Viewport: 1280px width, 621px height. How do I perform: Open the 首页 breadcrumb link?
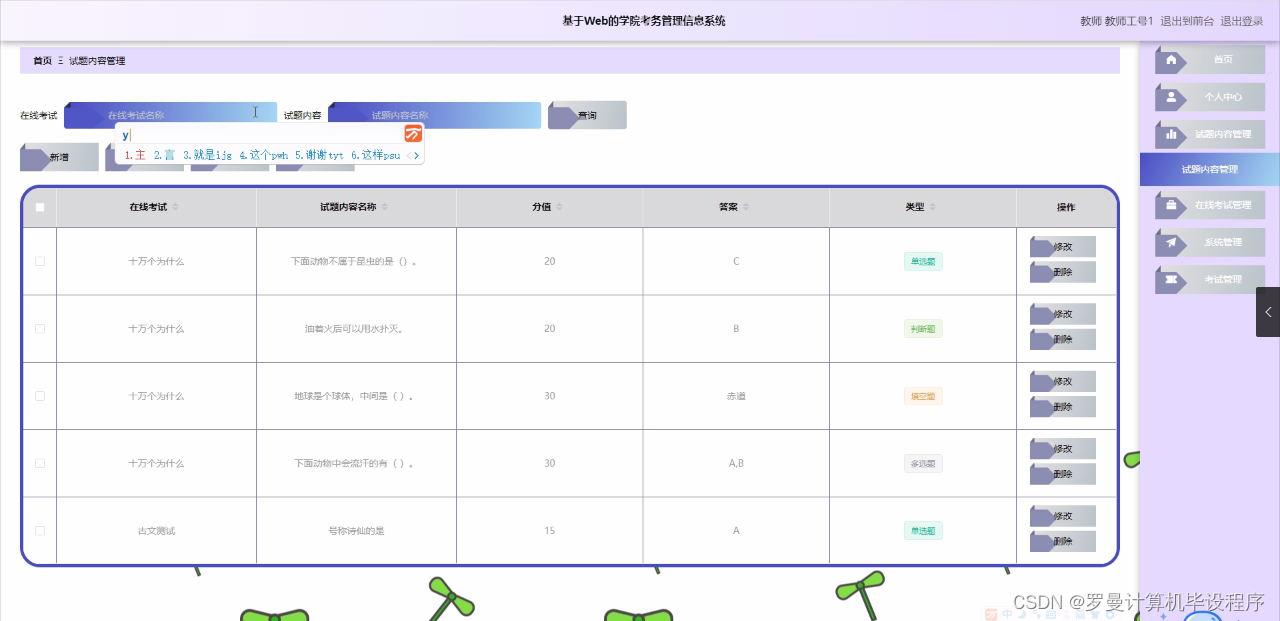tap(40, 60)
